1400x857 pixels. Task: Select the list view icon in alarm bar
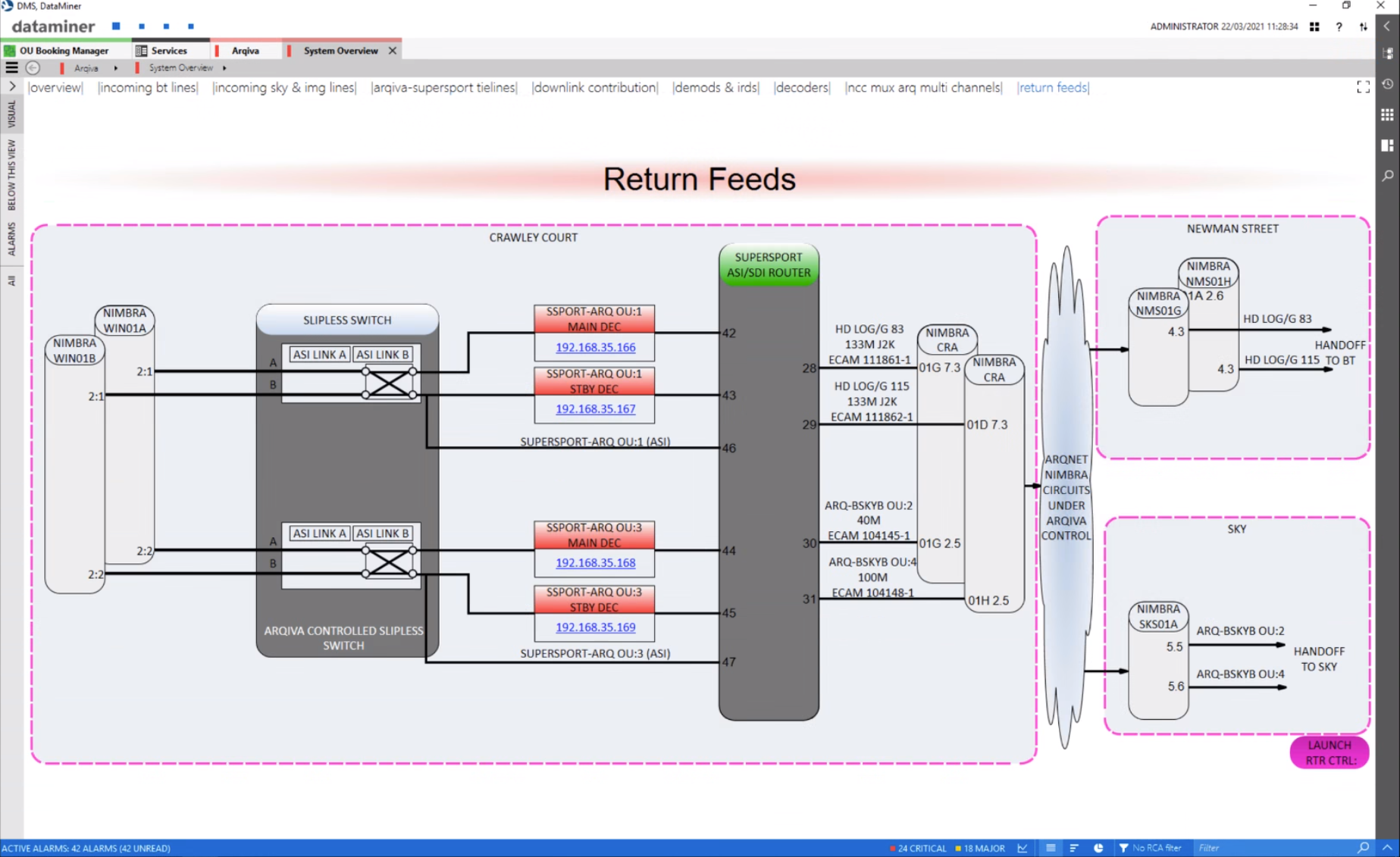tap(1051, 848)
